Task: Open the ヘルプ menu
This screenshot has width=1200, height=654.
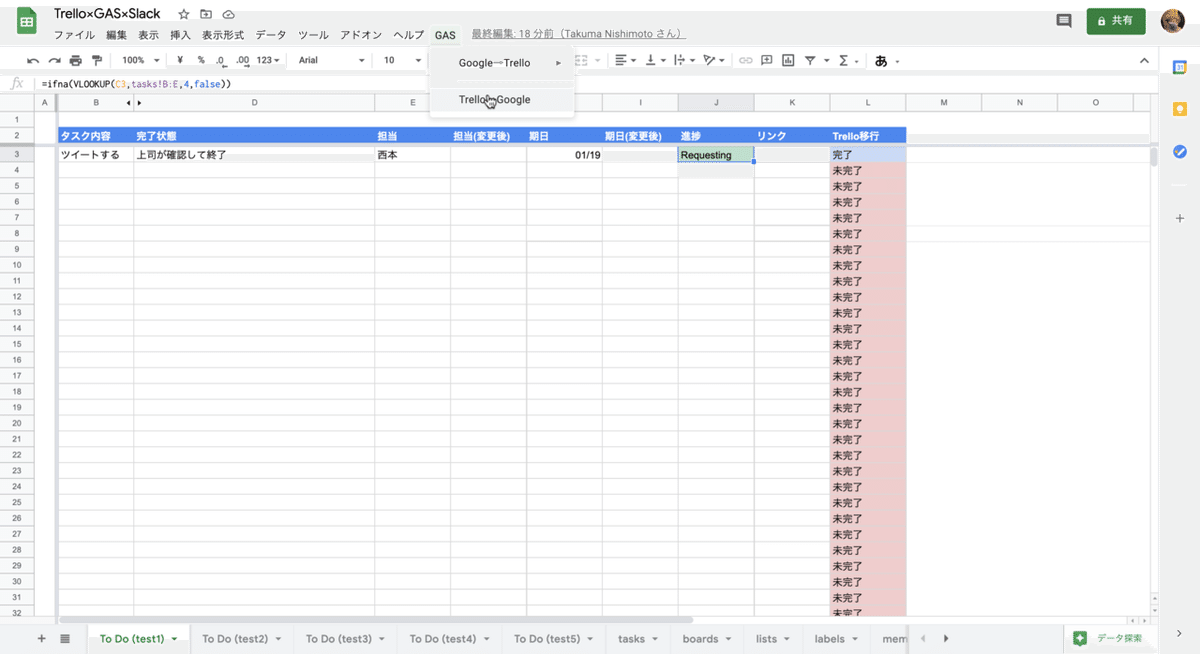Action: pyautogui.click(x=409, y=35)
